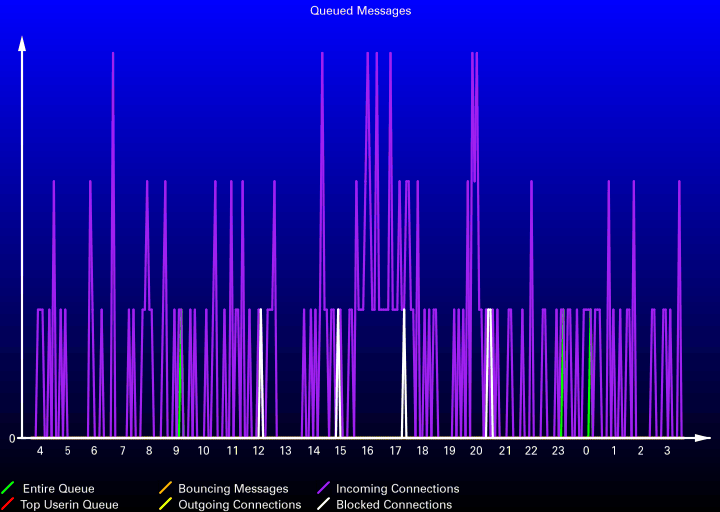This screenshot has width=720, height=512.
Task: Click the green Entire Queue legend marker
Action: point(8,489)
